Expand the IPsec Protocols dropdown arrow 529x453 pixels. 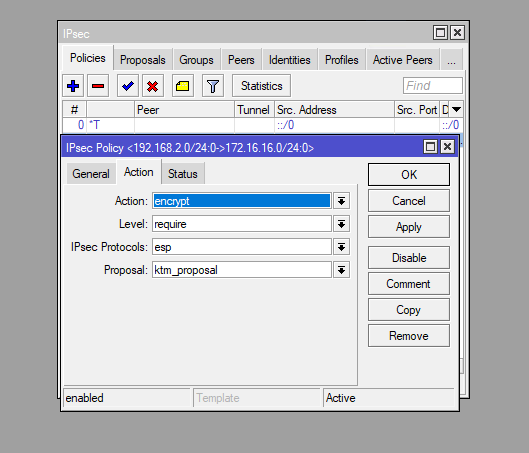coord(341,247)
